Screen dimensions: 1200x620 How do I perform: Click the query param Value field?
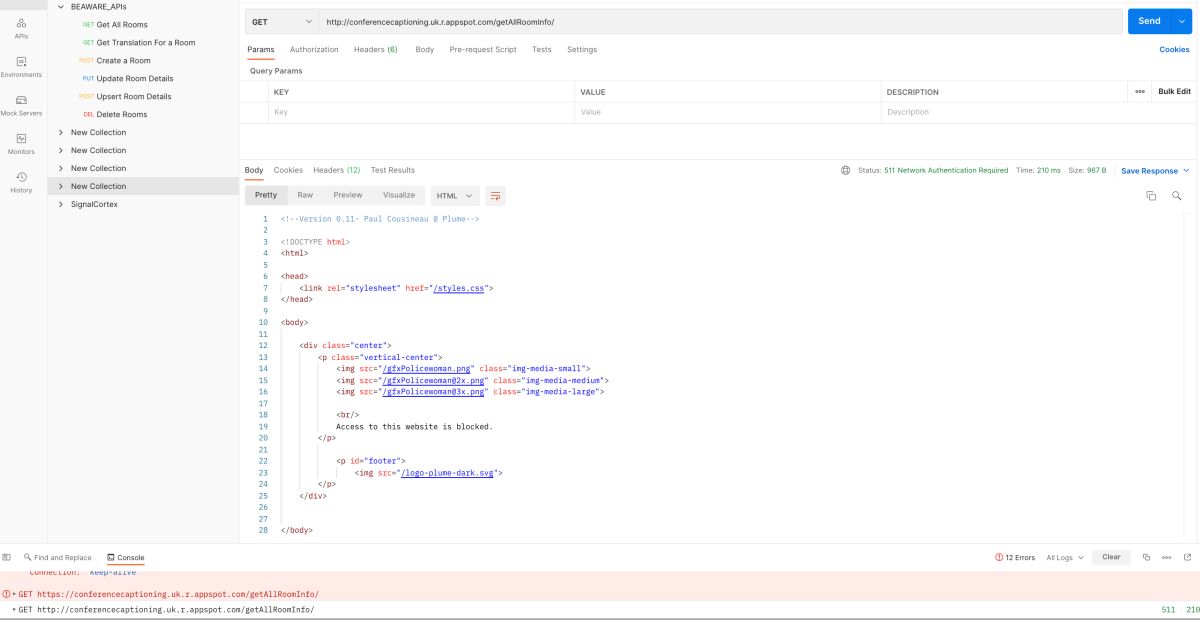(728, 112)
